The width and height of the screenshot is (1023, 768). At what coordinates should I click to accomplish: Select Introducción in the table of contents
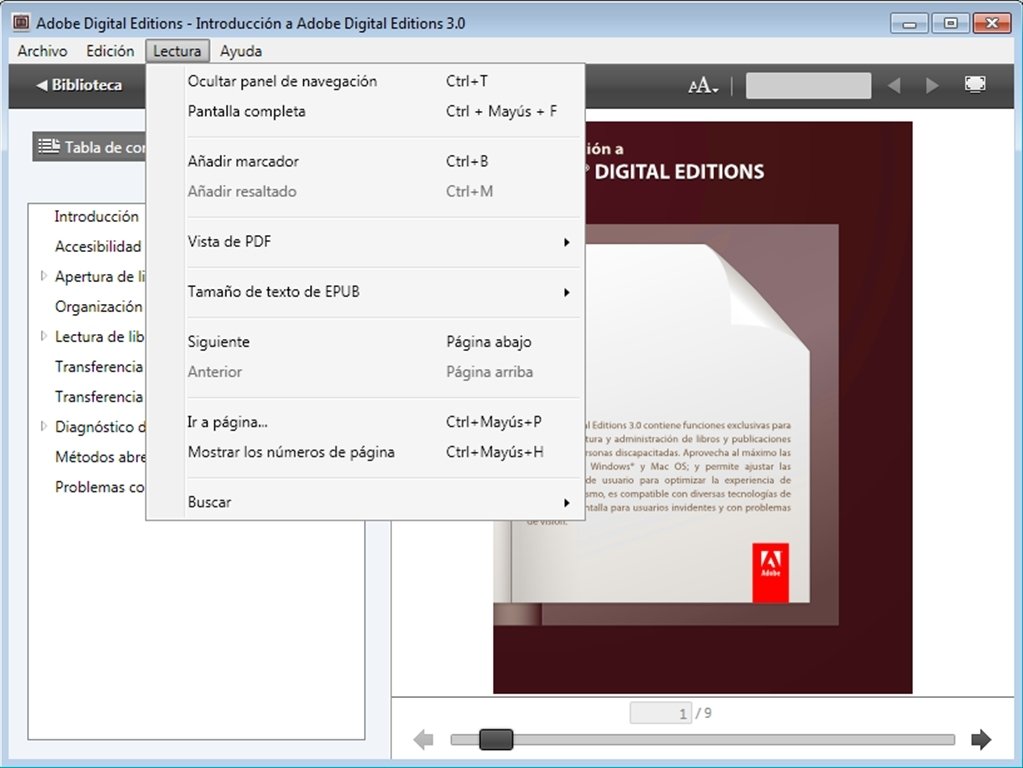click(97, 217)
